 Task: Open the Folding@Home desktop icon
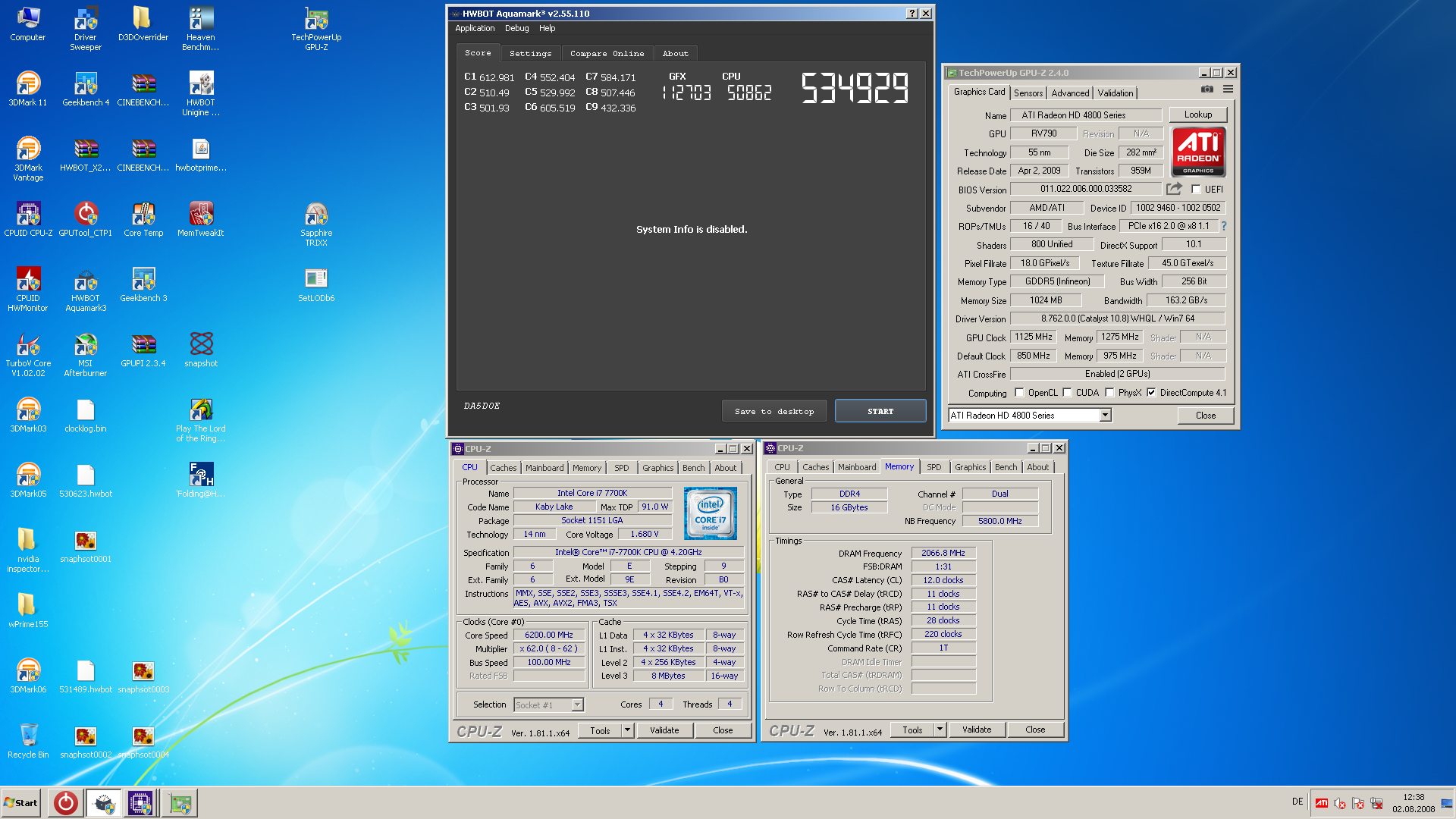pos(201,480)
